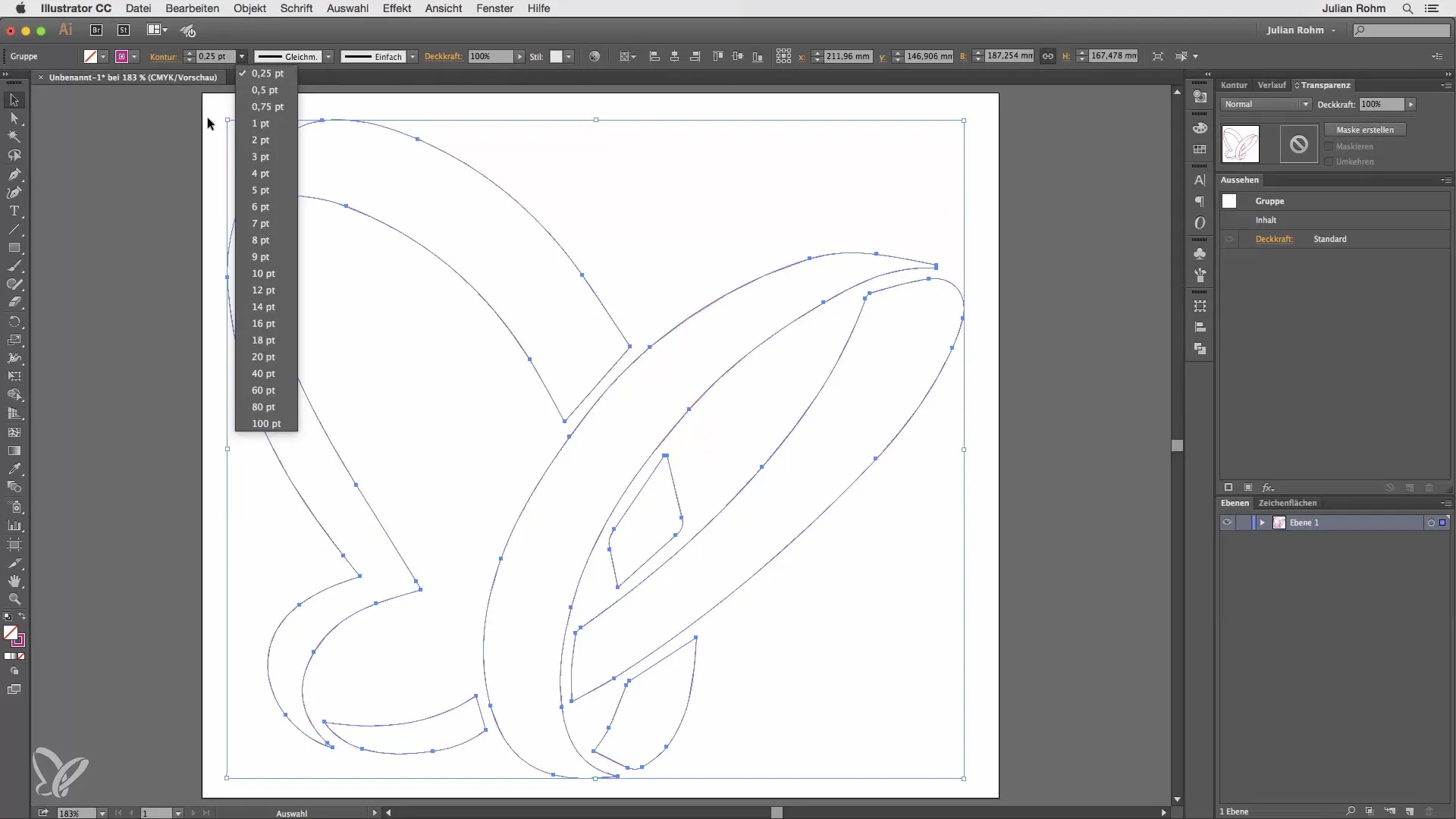The height and width of the screenshot is (819, 1456).
Task: Open the Kontur panel tab
Action: [1234, 85]
